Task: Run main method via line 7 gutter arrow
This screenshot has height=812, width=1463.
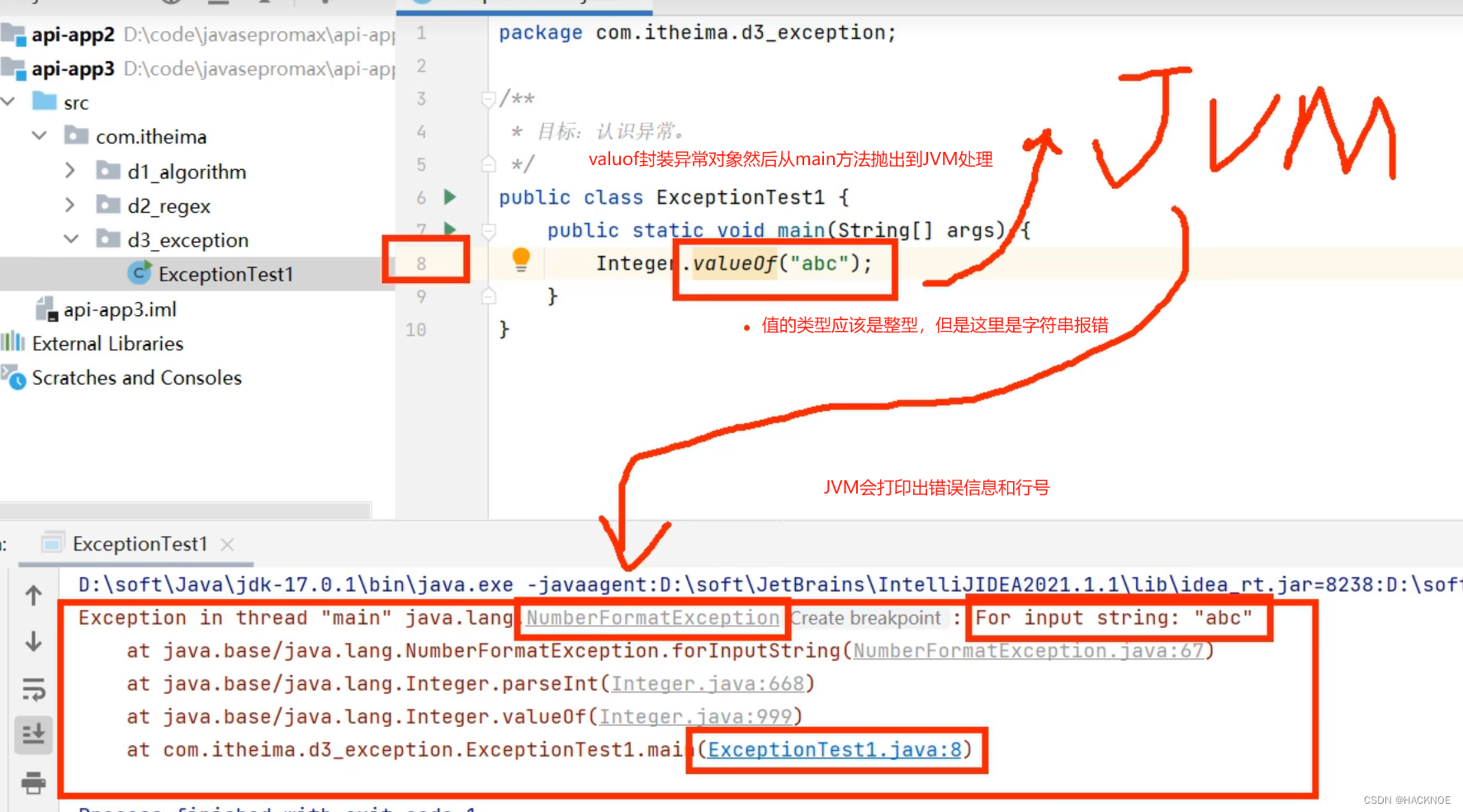Action: point(450,228)
